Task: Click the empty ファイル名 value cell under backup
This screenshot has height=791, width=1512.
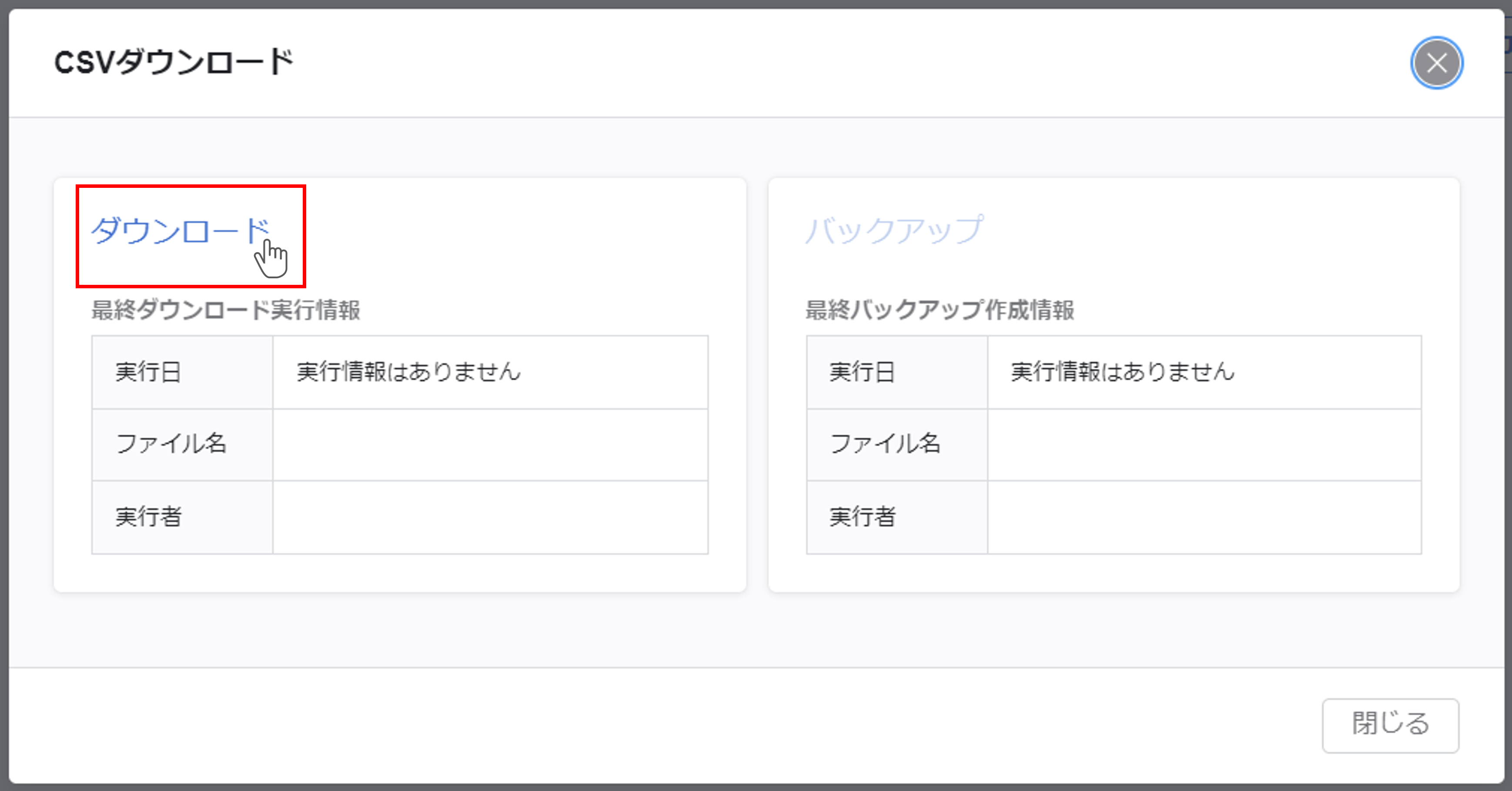Action: pos(1204,445)
